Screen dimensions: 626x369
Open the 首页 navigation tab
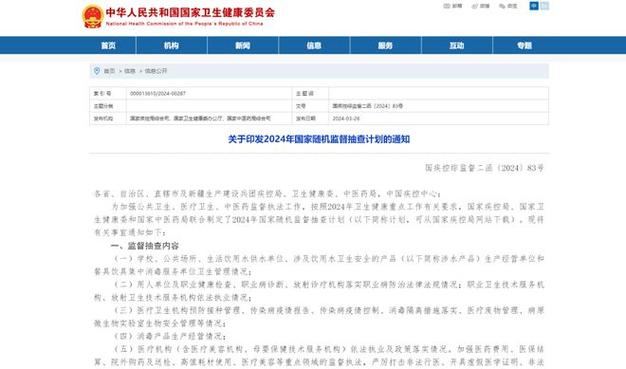click(108, 46)
